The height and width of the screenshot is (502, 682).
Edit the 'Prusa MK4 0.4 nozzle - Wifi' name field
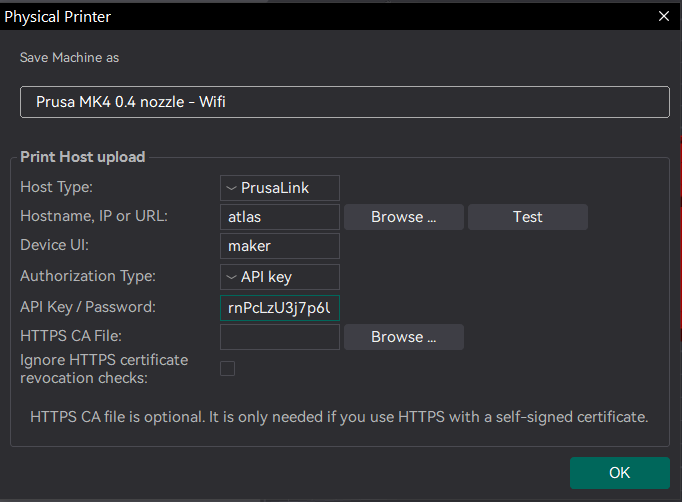pyautogui.click(x=344, y=102)
